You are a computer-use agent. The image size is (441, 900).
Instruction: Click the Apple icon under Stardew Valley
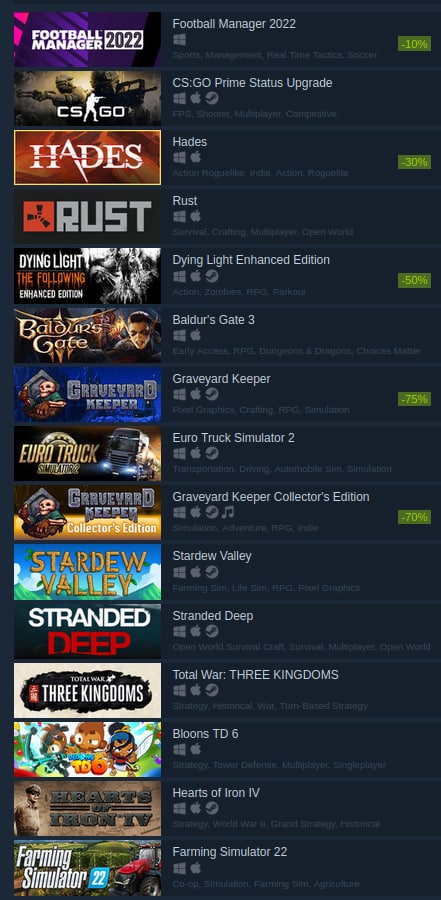coord(195,572)
